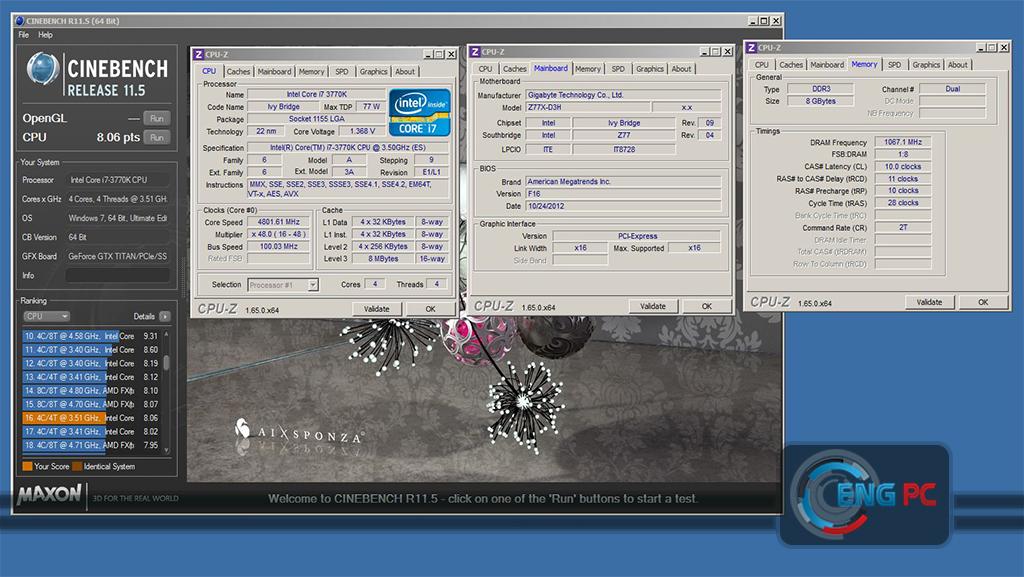The image size is (1024, 577).
Task: Click the Core Voltage 1.368 V value
Action: tap(362, 131)
